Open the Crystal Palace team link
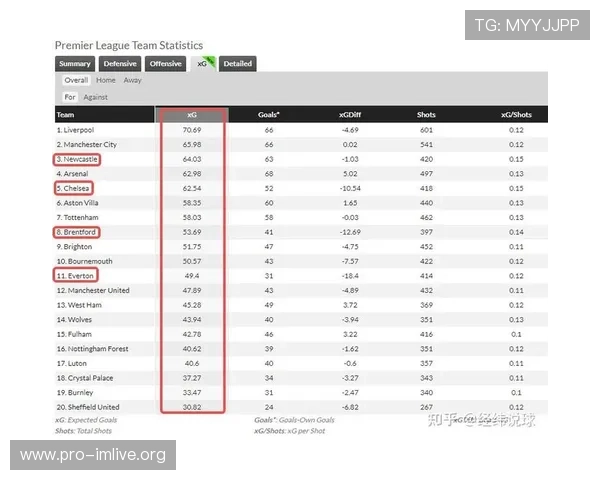This screenshot has height=480, width=600. coord(85,378)
